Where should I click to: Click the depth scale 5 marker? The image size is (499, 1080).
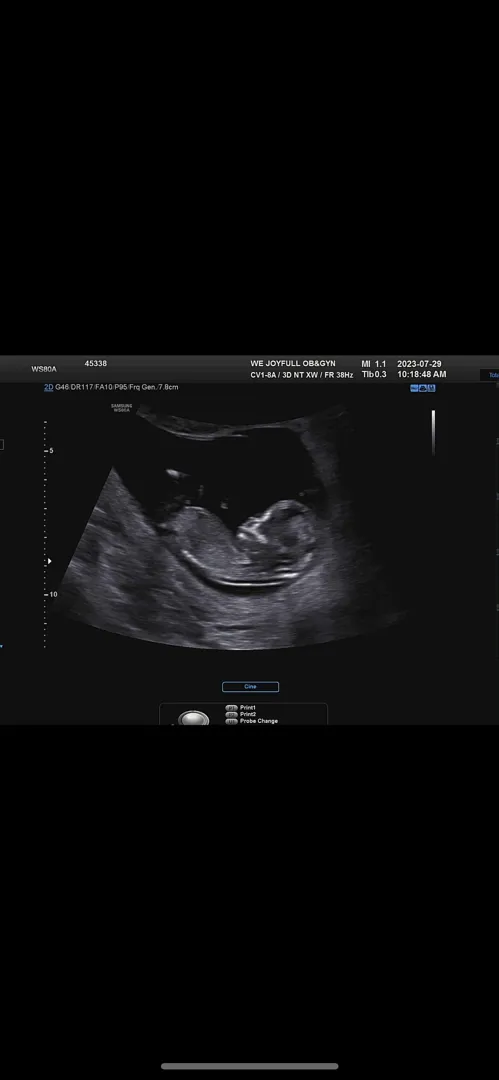point(51,450)
